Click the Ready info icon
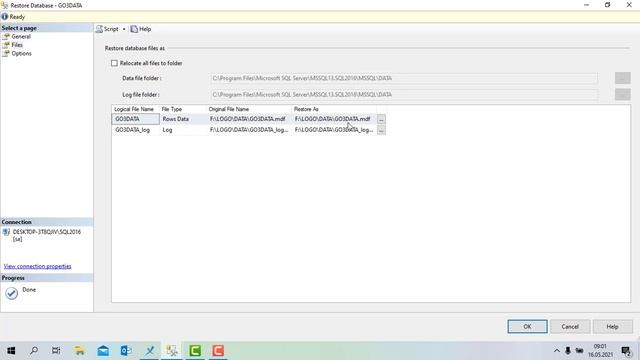Viewport: 640px width, 360px height. 4,17
